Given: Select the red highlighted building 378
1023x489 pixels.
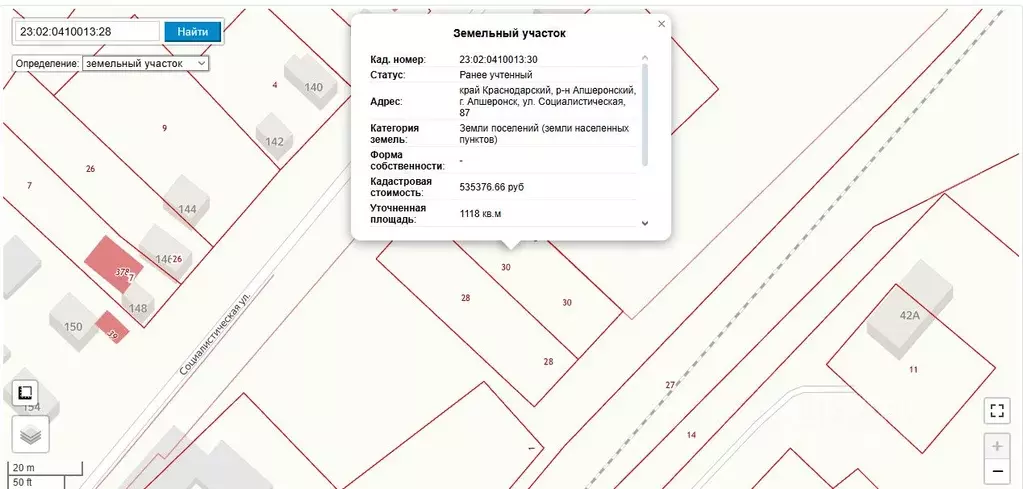Looking at the screenshot, I should 113,264.
